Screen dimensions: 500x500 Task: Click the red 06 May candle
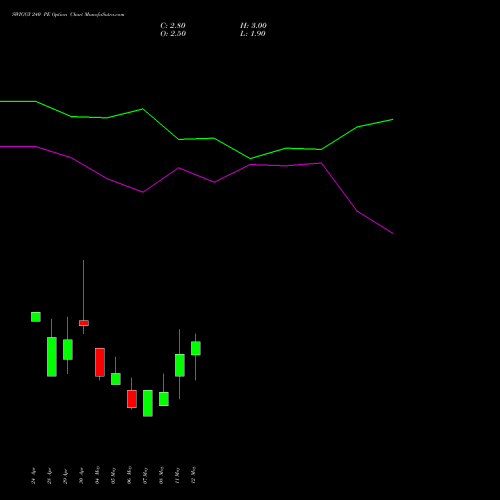point(132,399)
